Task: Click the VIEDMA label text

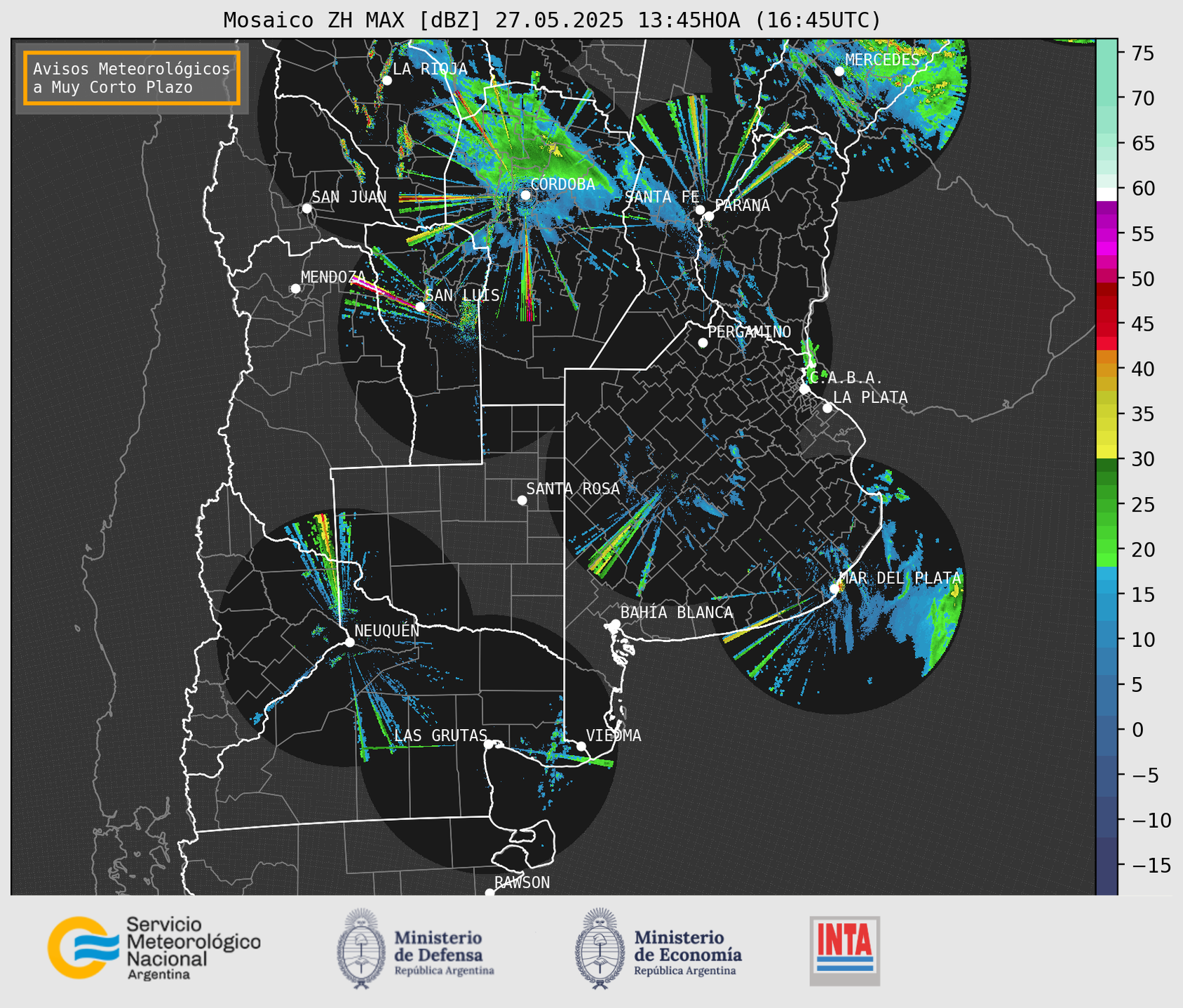Action: pos(614,735)
